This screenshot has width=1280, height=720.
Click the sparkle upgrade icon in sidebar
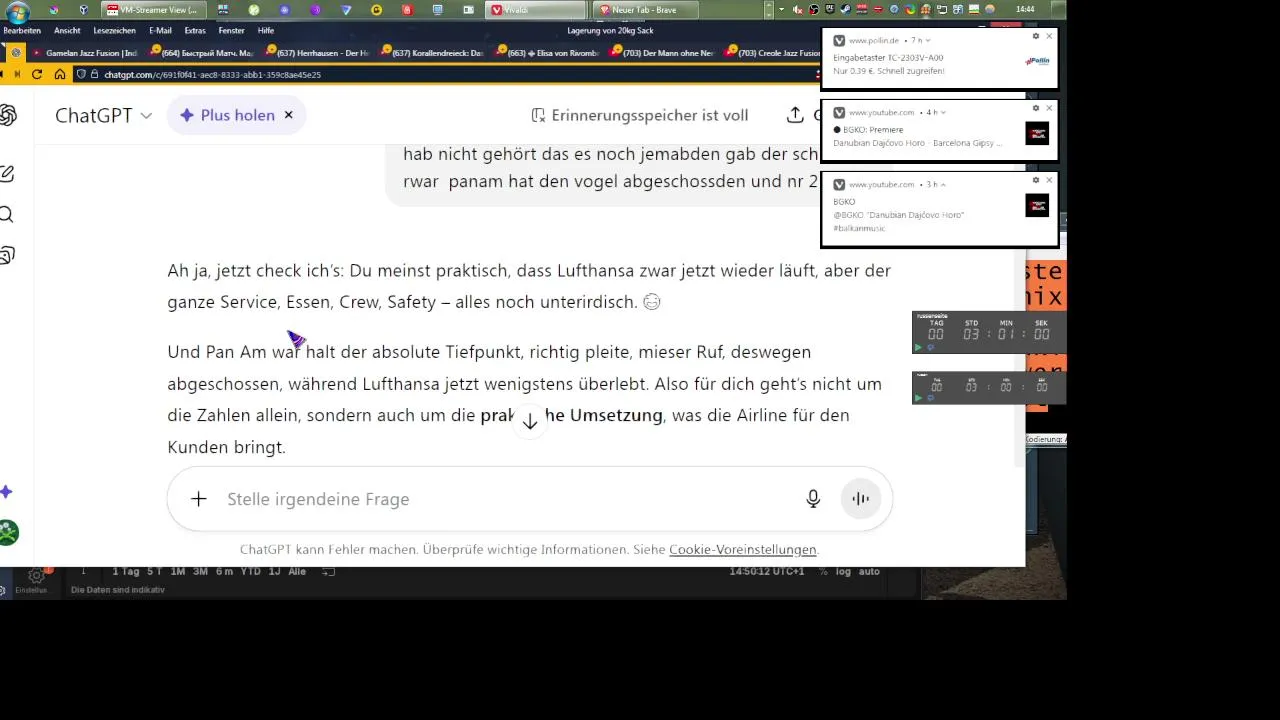(x=7, y=492)
